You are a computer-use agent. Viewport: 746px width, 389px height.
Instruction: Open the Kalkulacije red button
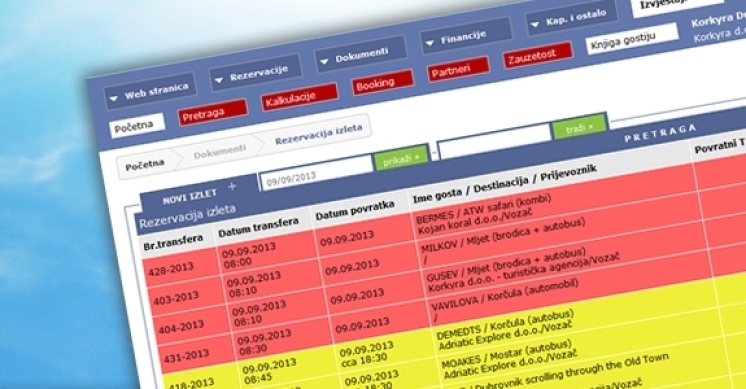(299, 97)
